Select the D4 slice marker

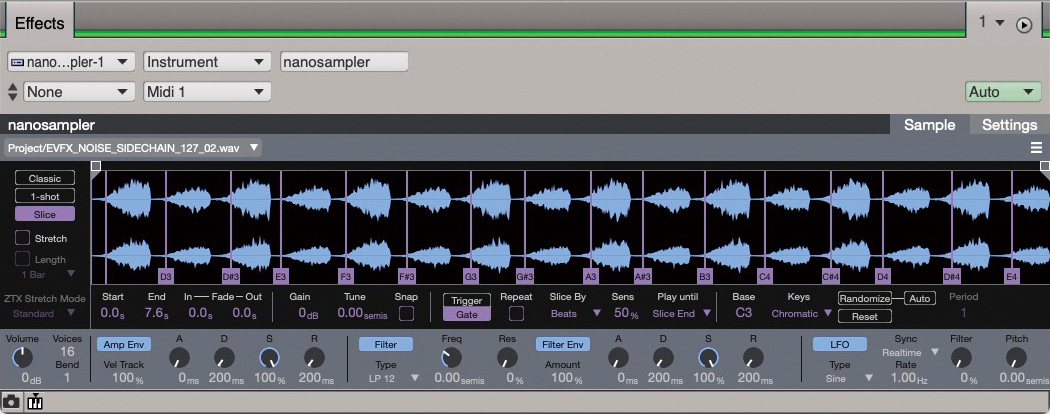pyautogui.click(x=883, y=276)
